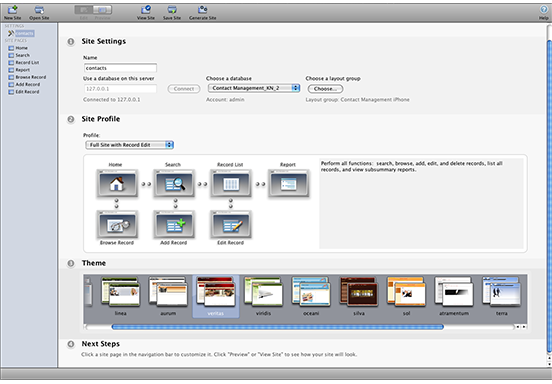Switch to Edit mode in the toolbar
This screenshot has height=384, width=552.
point(84,10)
